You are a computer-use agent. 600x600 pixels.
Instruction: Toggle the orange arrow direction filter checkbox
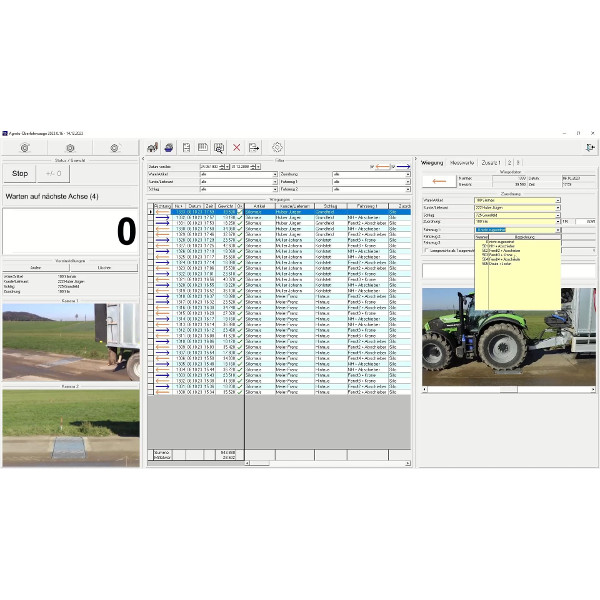click(372, 167)
